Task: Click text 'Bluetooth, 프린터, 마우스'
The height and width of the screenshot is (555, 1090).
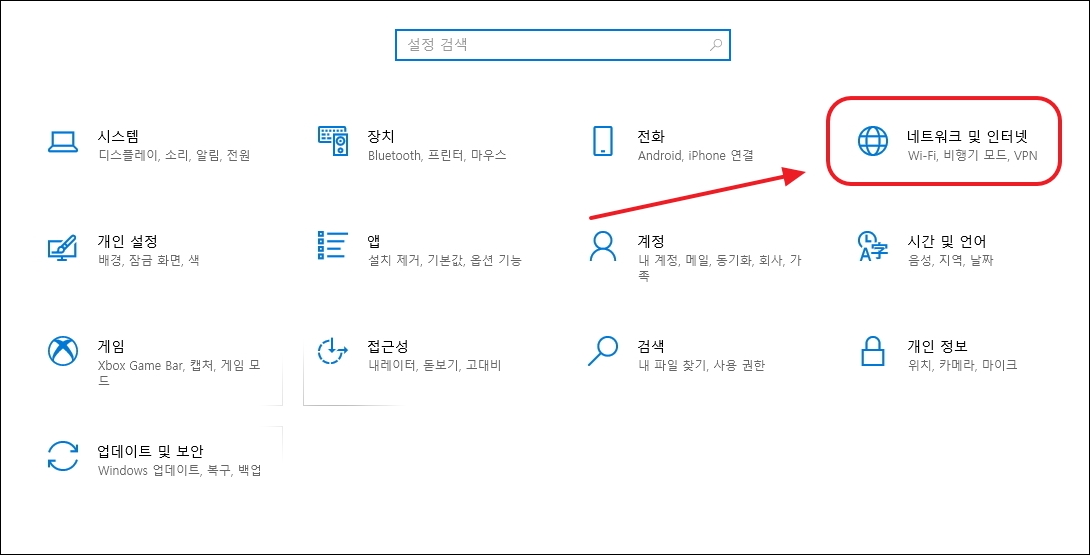Action: tap(437, 155)
